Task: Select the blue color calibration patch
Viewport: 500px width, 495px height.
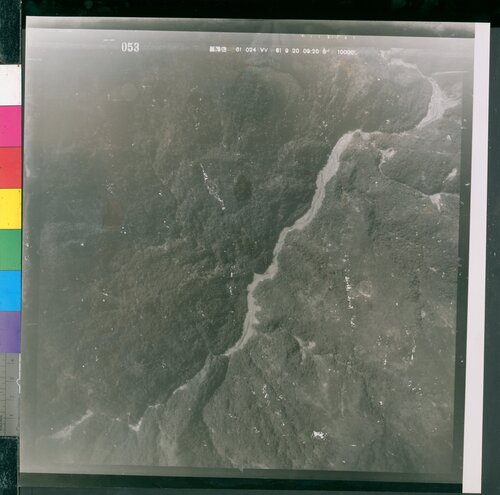Action: pos(10,291)
